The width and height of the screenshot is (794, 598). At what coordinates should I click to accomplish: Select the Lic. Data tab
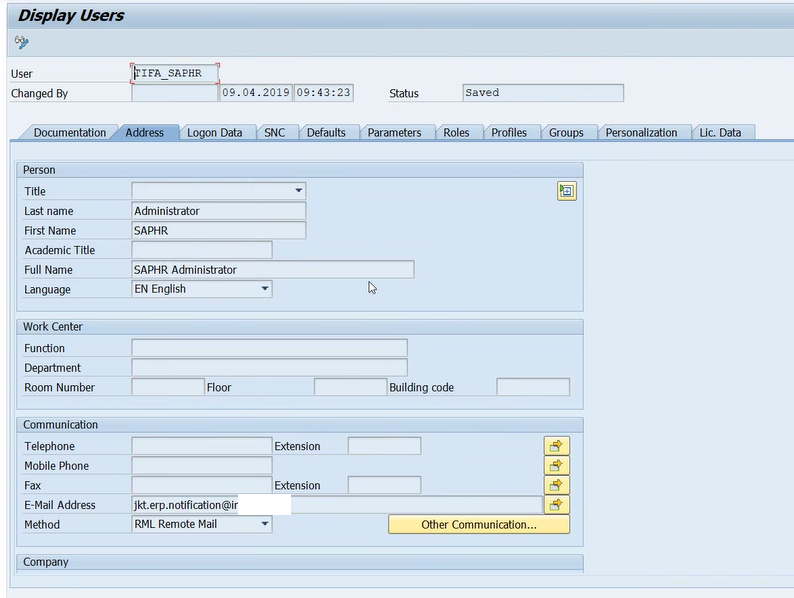[x=720, y=133]
